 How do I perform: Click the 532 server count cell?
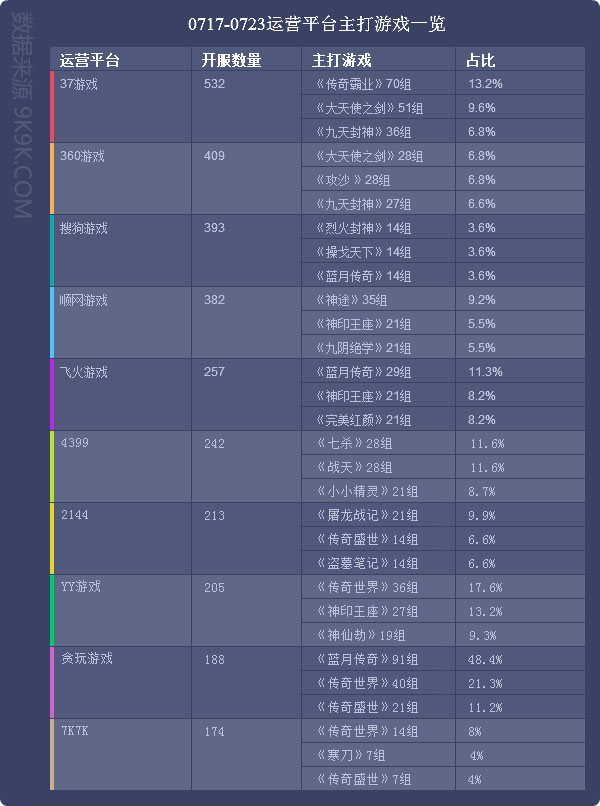[x=214, y=84]
